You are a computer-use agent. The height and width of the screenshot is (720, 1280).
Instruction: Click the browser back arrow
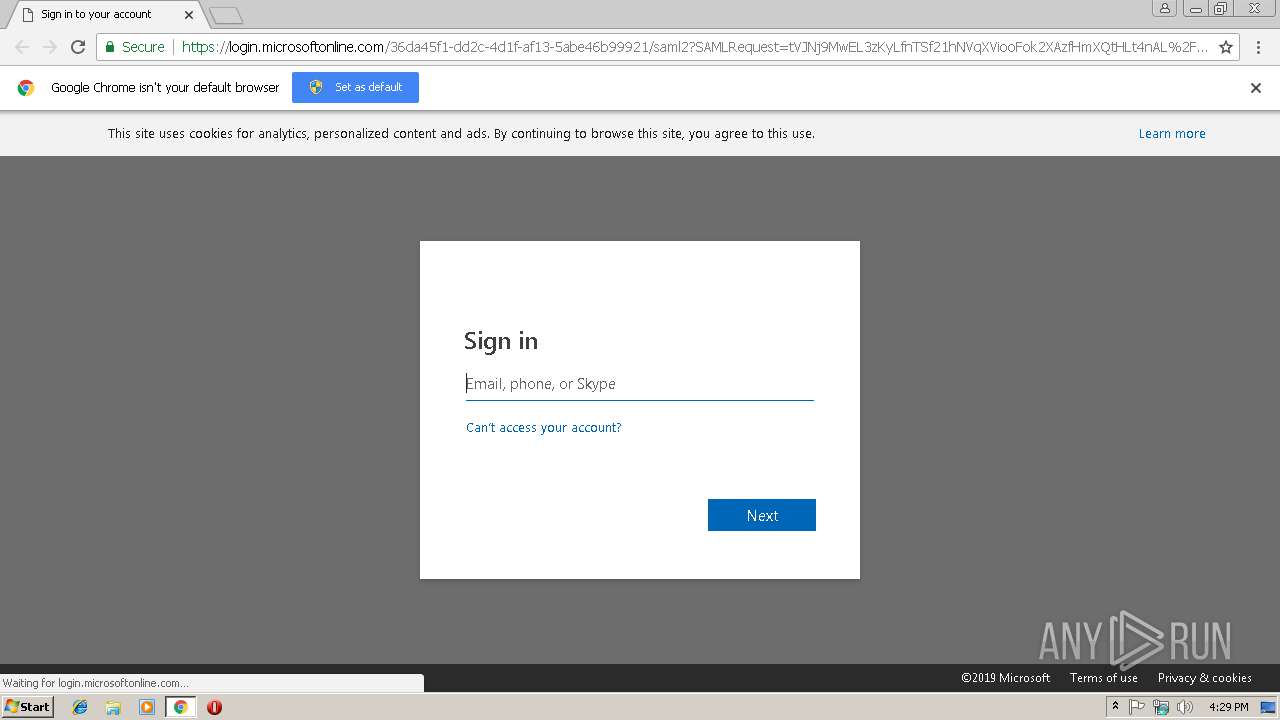(x=22, y=47)
